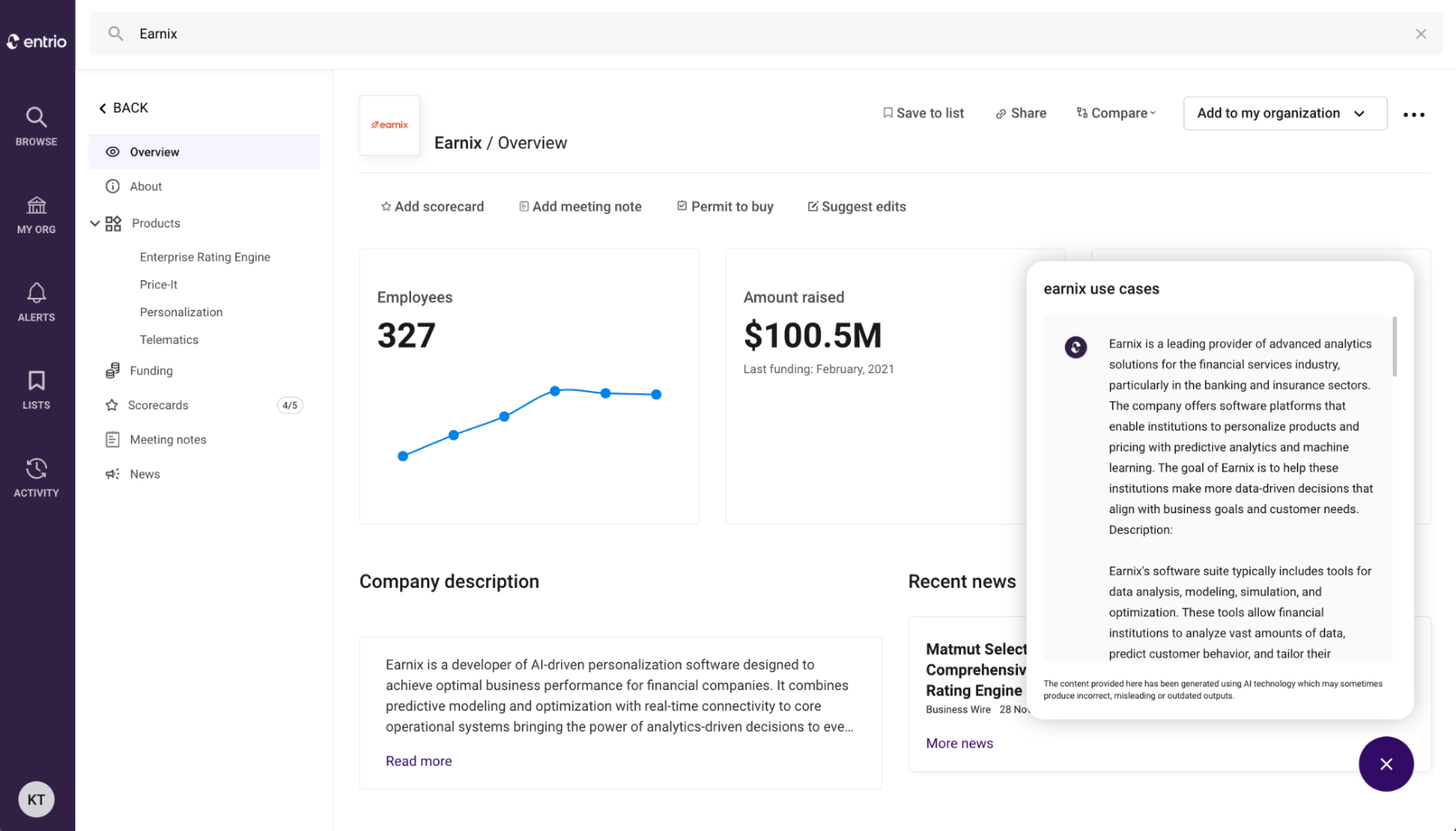Open the Telematics product
This screenshot has width=1456, height=831.
pos(169,340)
